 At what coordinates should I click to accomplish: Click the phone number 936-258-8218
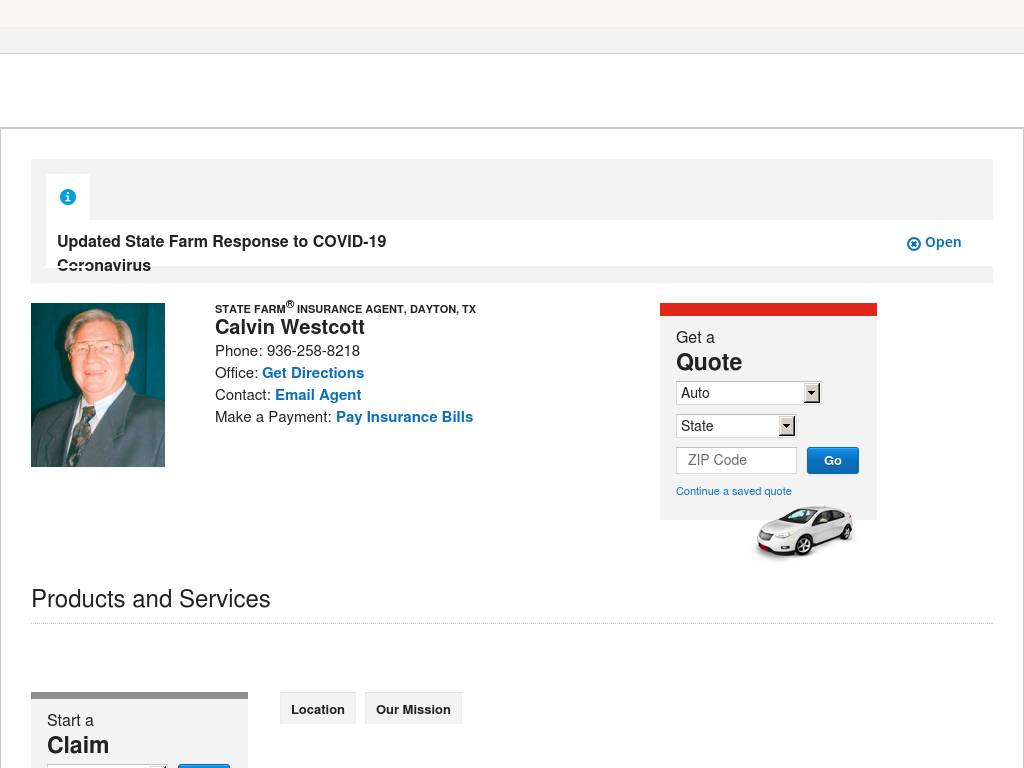tap(313, 351)
